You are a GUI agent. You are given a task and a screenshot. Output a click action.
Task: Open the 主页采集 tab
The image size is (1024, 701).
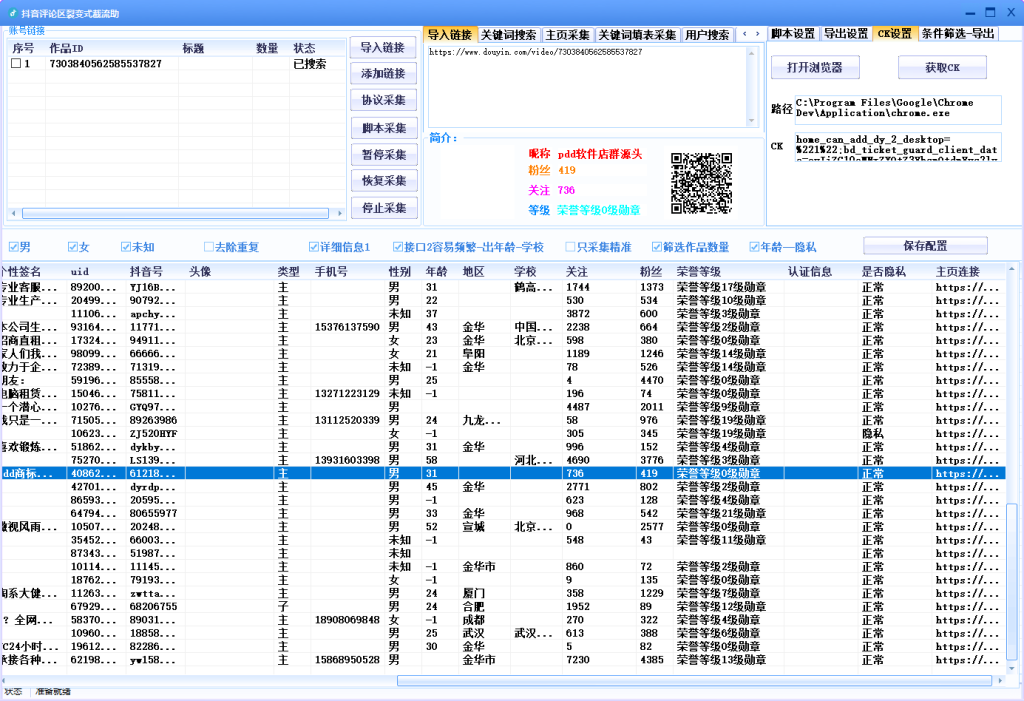pyautogui.click(x=567, y=33)
